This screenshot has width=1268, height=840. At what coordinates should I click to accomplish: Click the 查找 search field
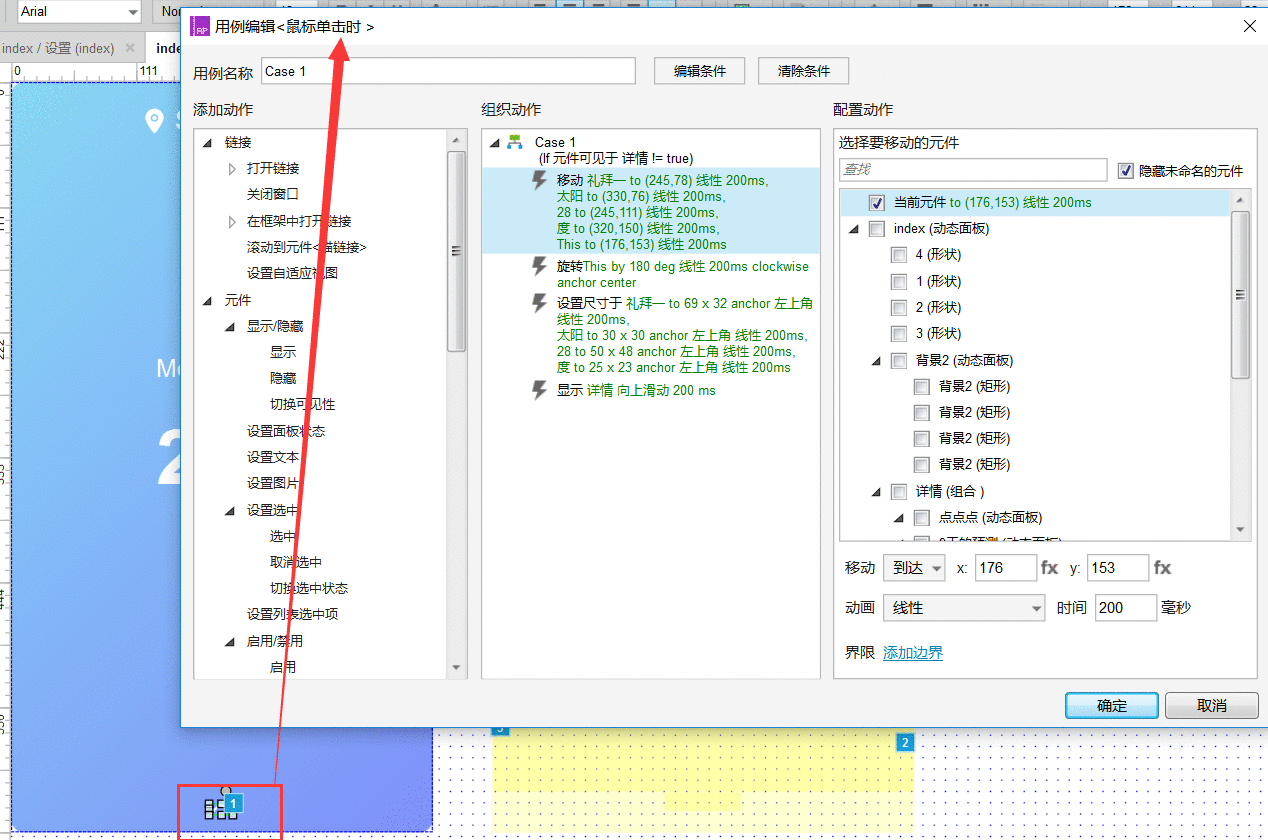[x=973, y=171]
